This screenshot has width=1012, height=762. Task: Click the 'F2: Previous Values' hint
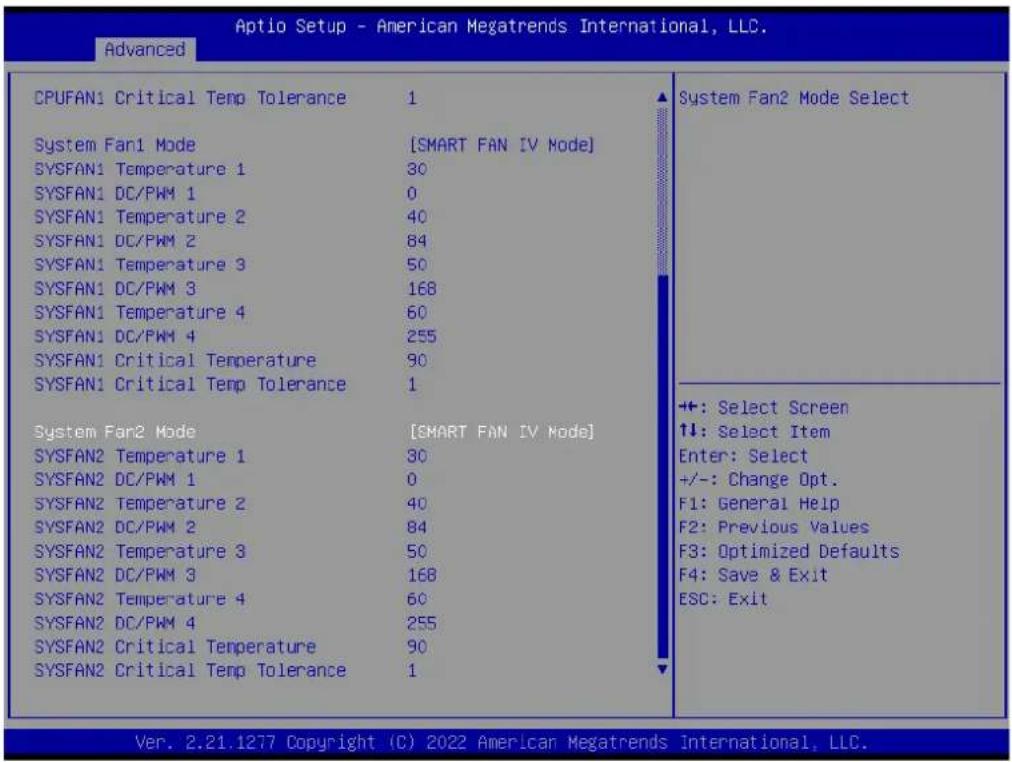774,527
